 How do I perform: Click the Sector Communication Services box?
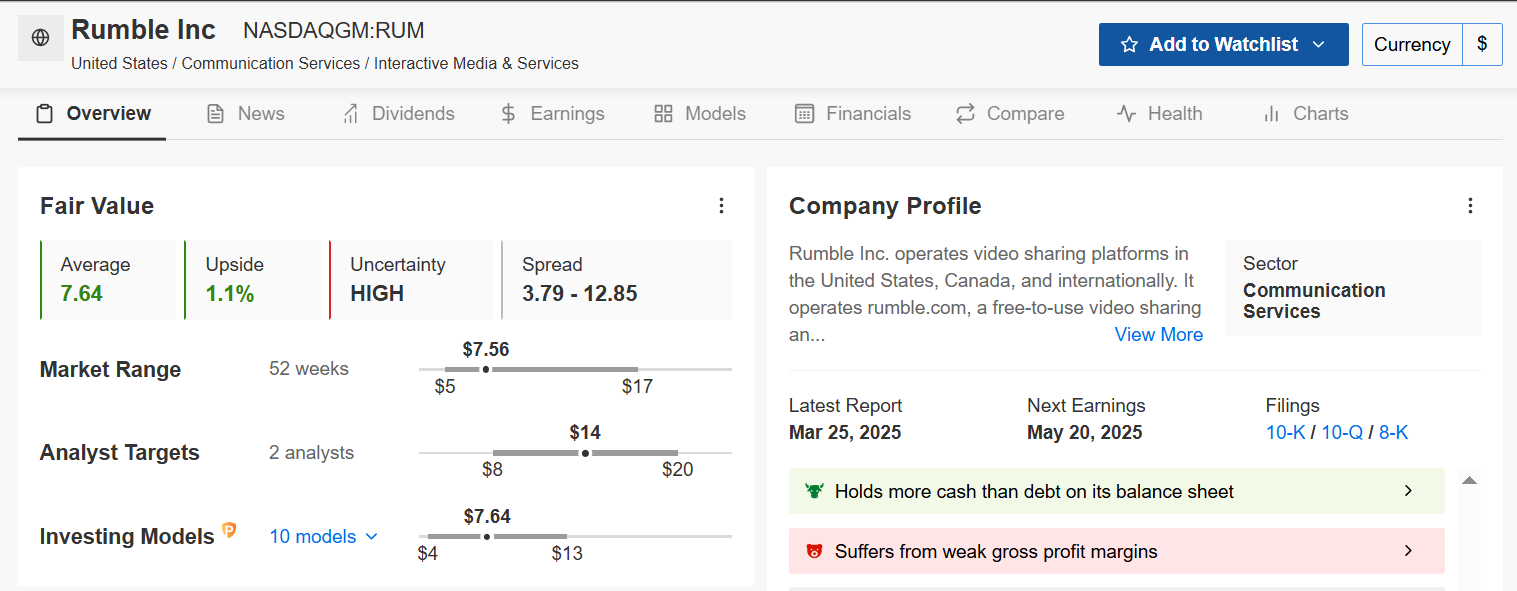tap(1353, 287)
